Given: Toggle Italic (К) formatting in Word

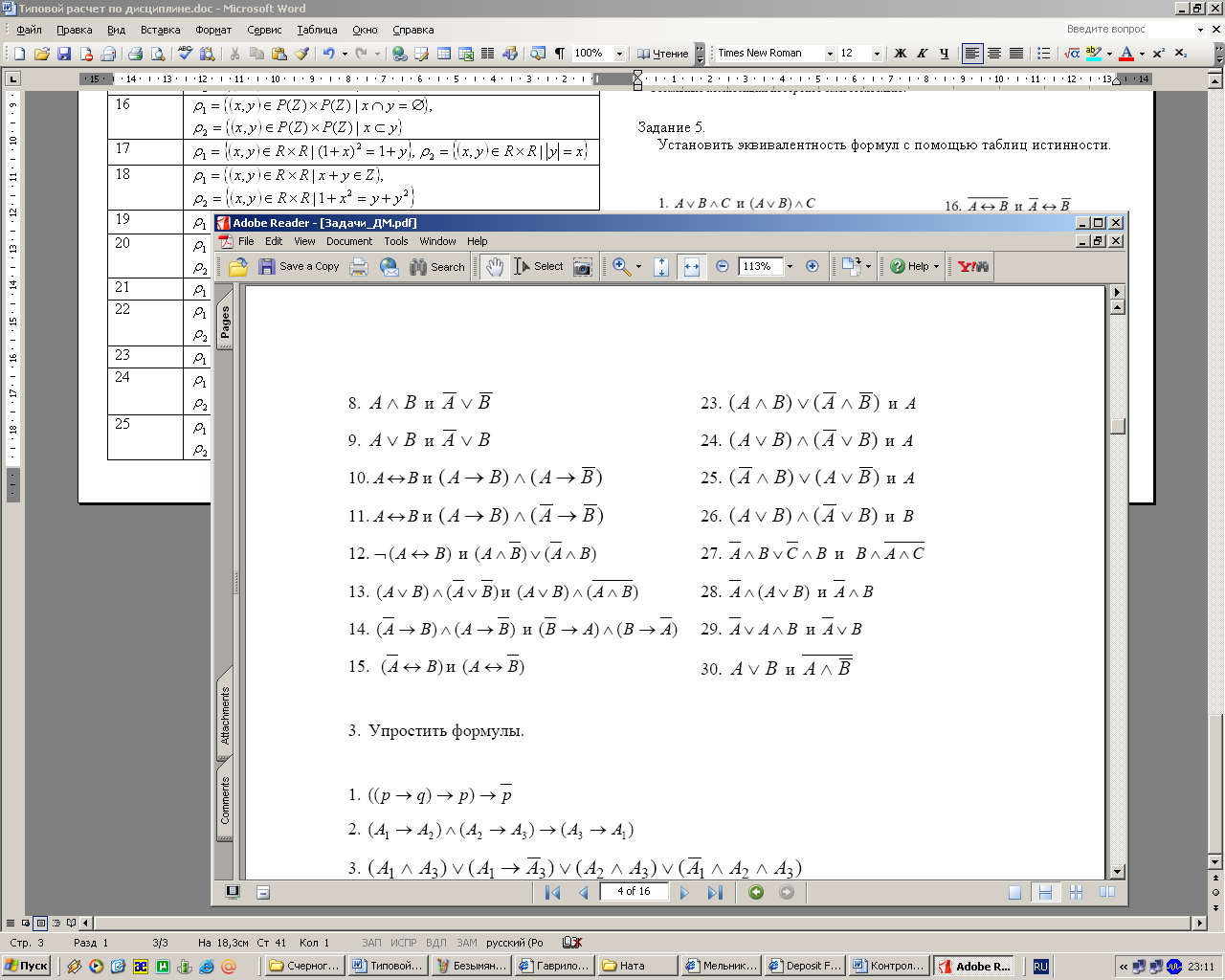Looking at the screenshot, I should 922,54.
